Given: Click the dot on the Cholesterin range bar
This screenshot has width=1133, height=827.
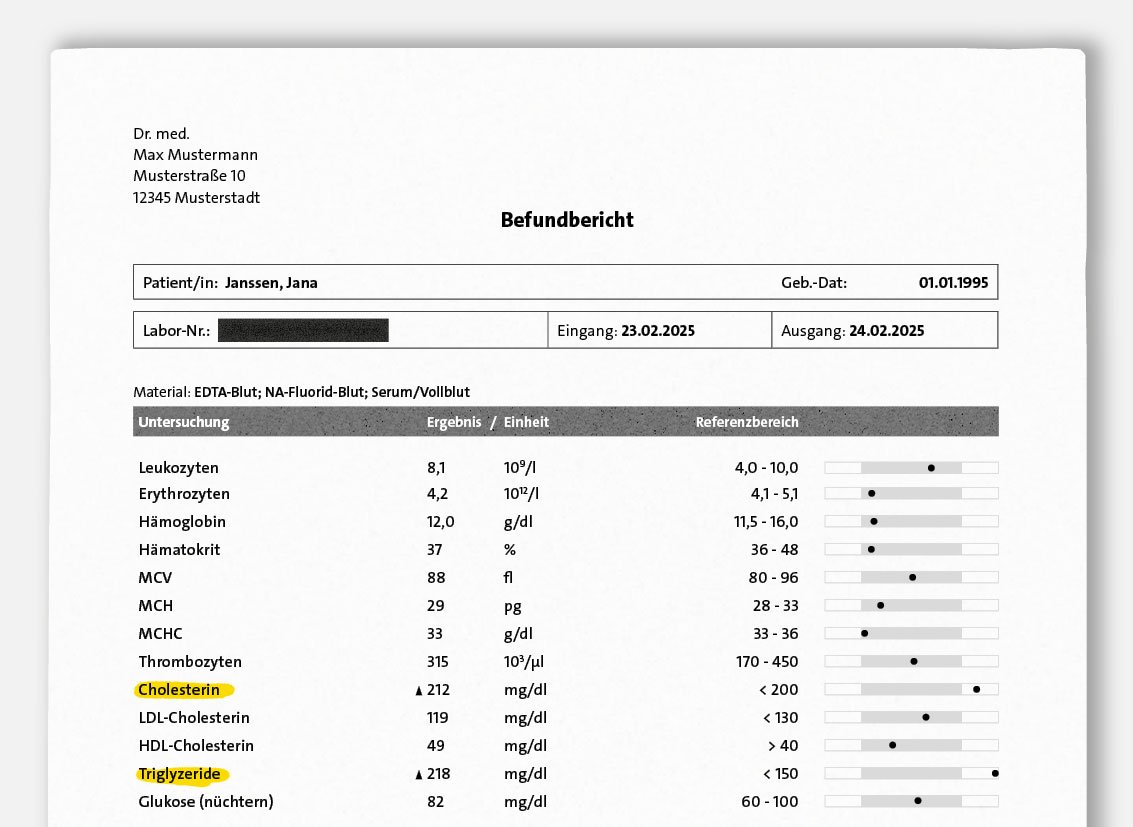Looking at the screenshot, I should [976, 690].
